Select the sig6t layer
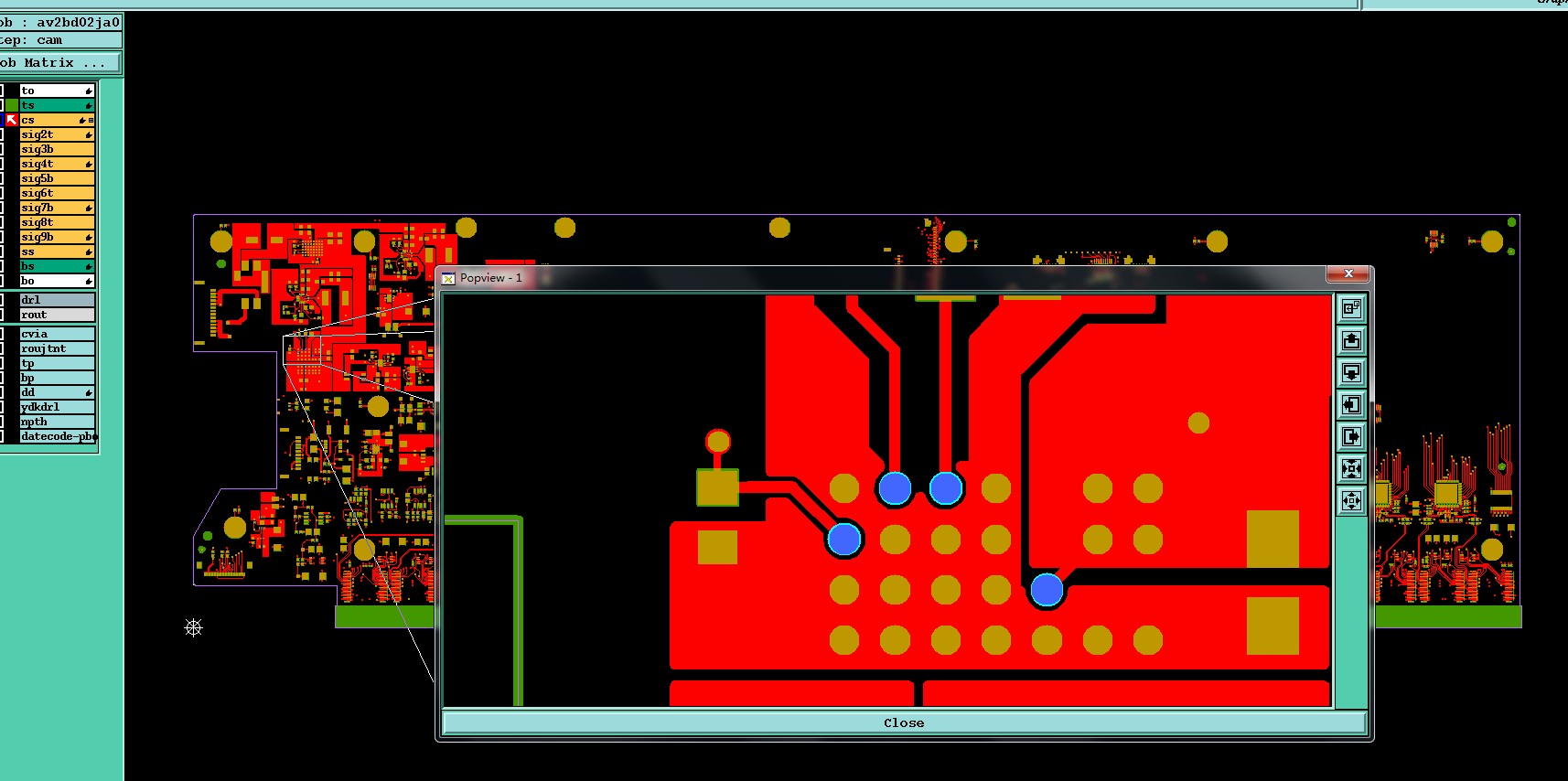 pos(57,193)
